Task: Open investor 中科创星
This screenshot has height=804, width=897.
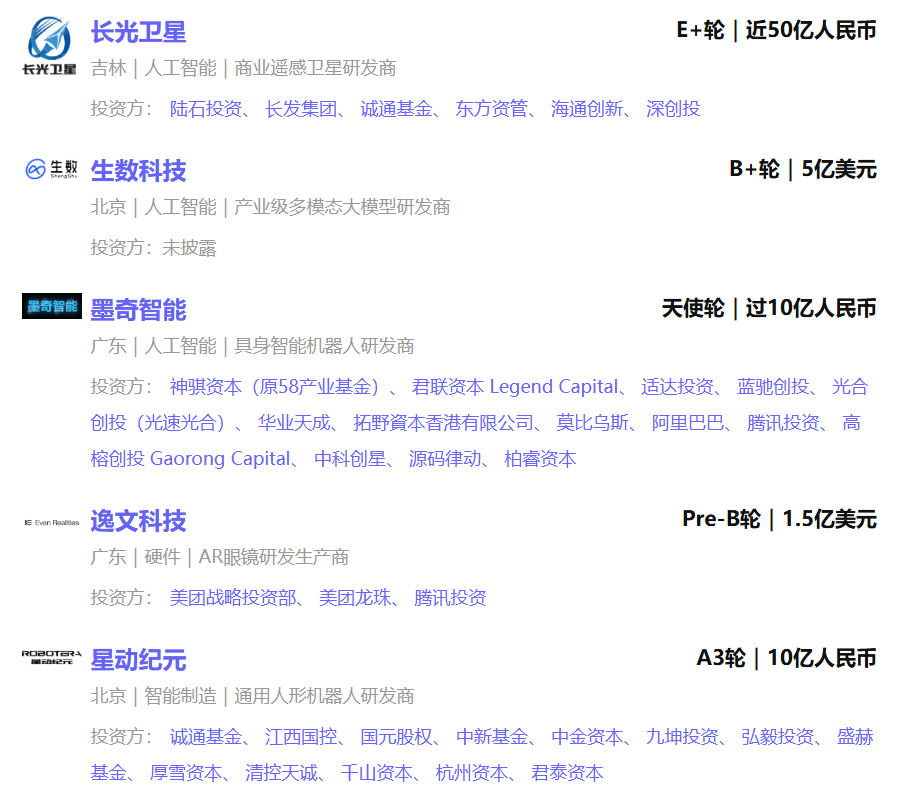Action: pyautogui.click(x=350, y=459)
